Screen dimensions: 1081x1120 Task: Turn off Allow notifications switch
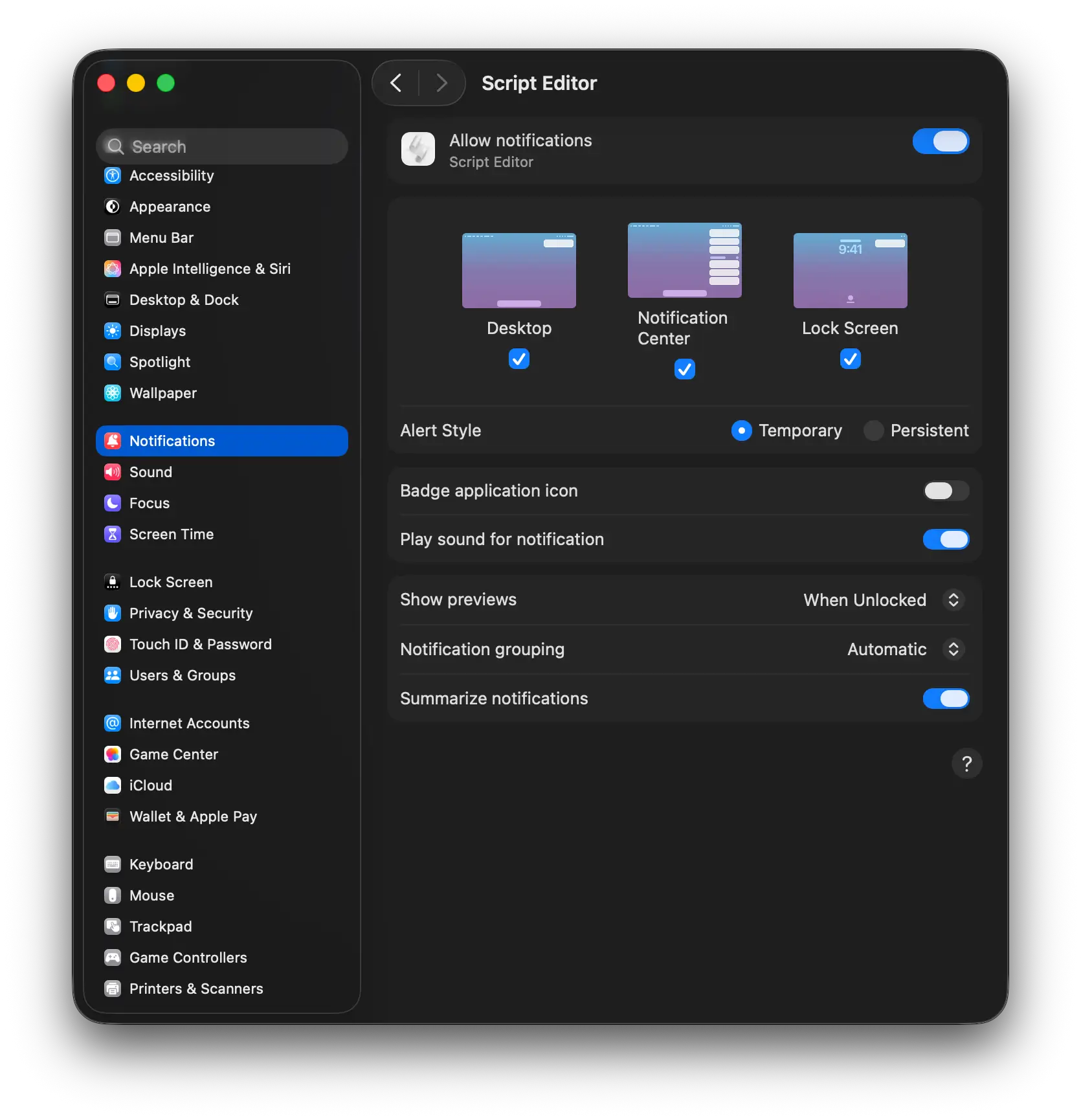pos(941,141)
